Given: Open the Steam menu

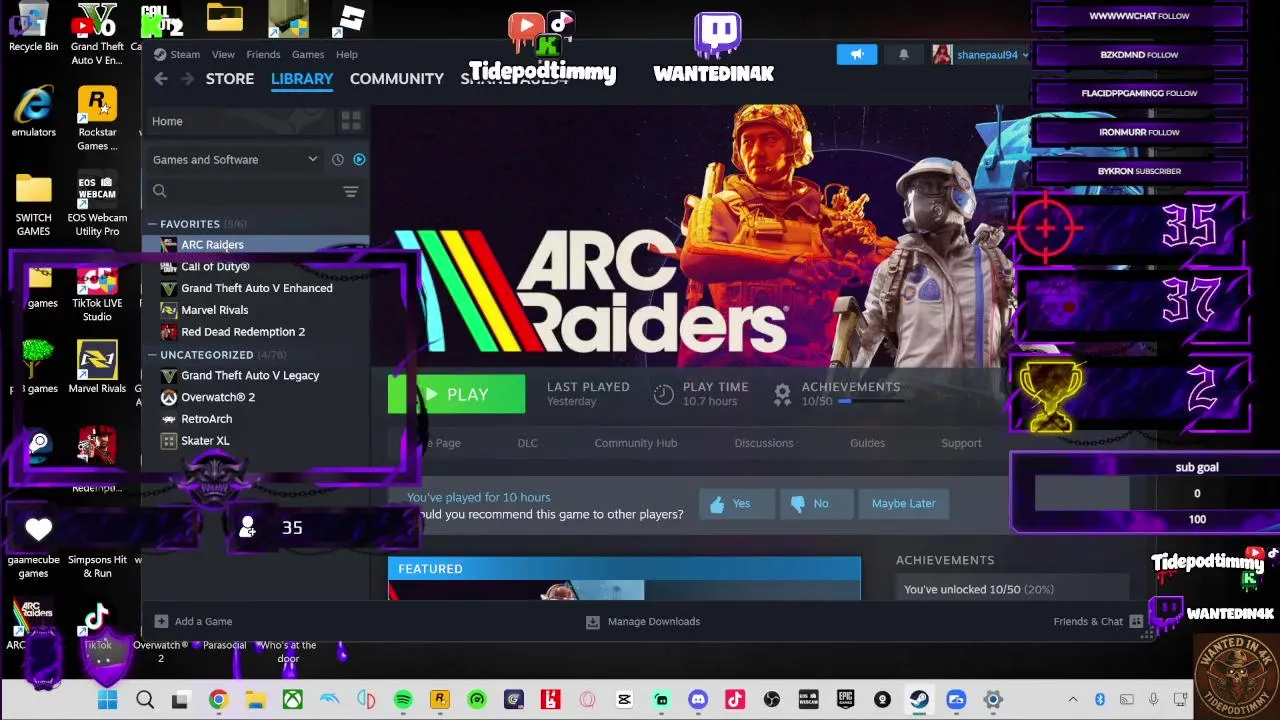Looking at the screenshot, I should [178, 54].
